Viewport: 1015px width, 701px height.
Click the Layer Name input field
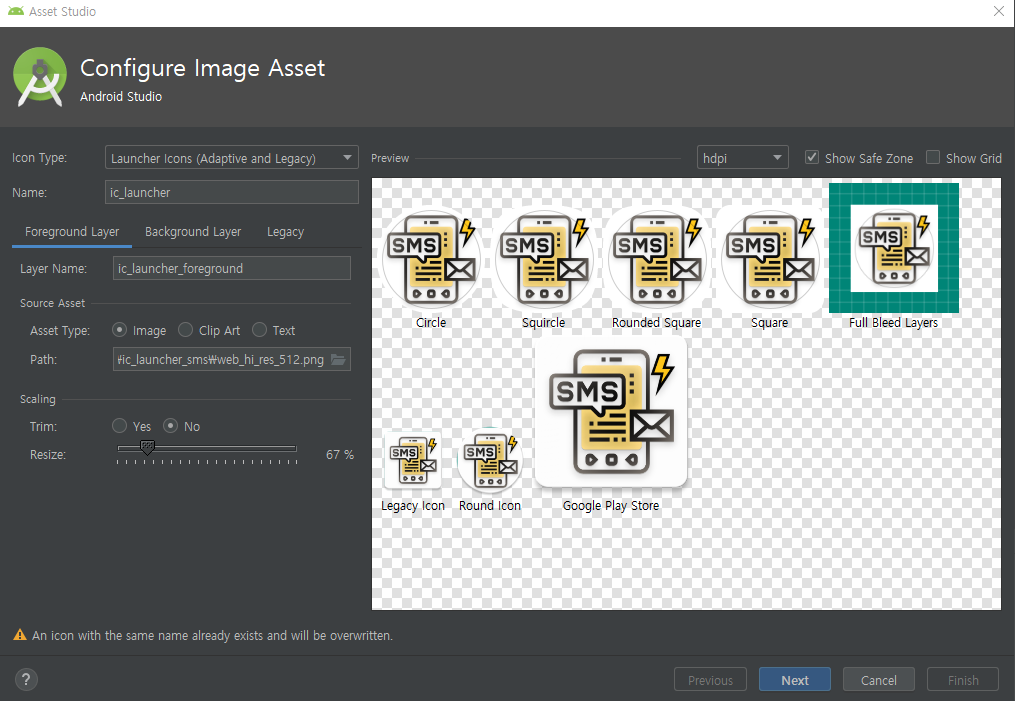(x=232, y=268)
